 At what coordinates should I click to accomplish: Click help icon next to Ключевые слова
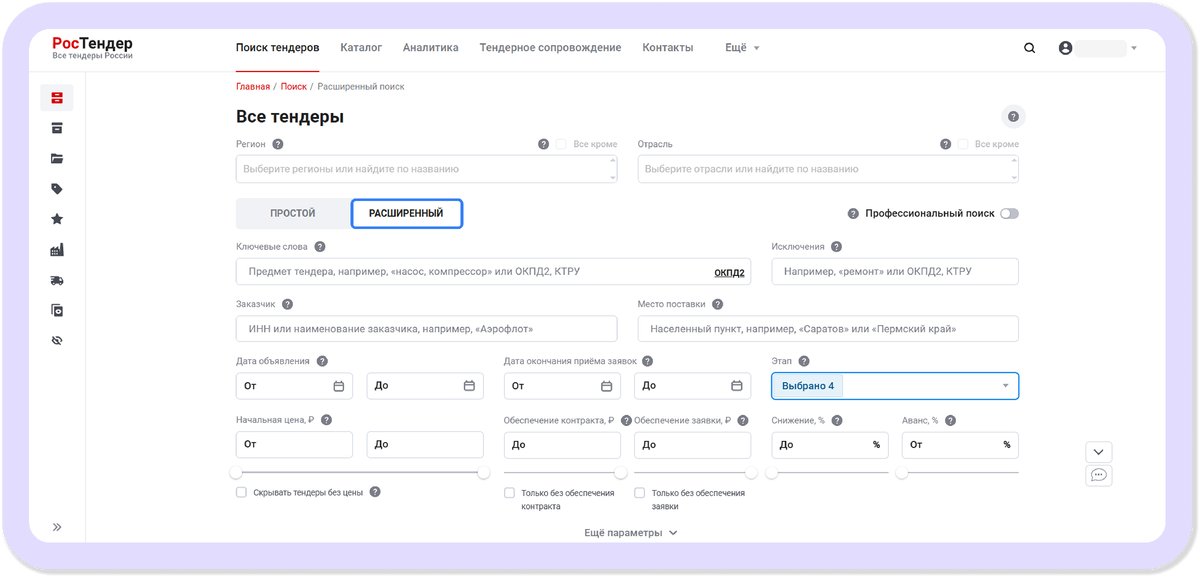click(x=320, y=246)
